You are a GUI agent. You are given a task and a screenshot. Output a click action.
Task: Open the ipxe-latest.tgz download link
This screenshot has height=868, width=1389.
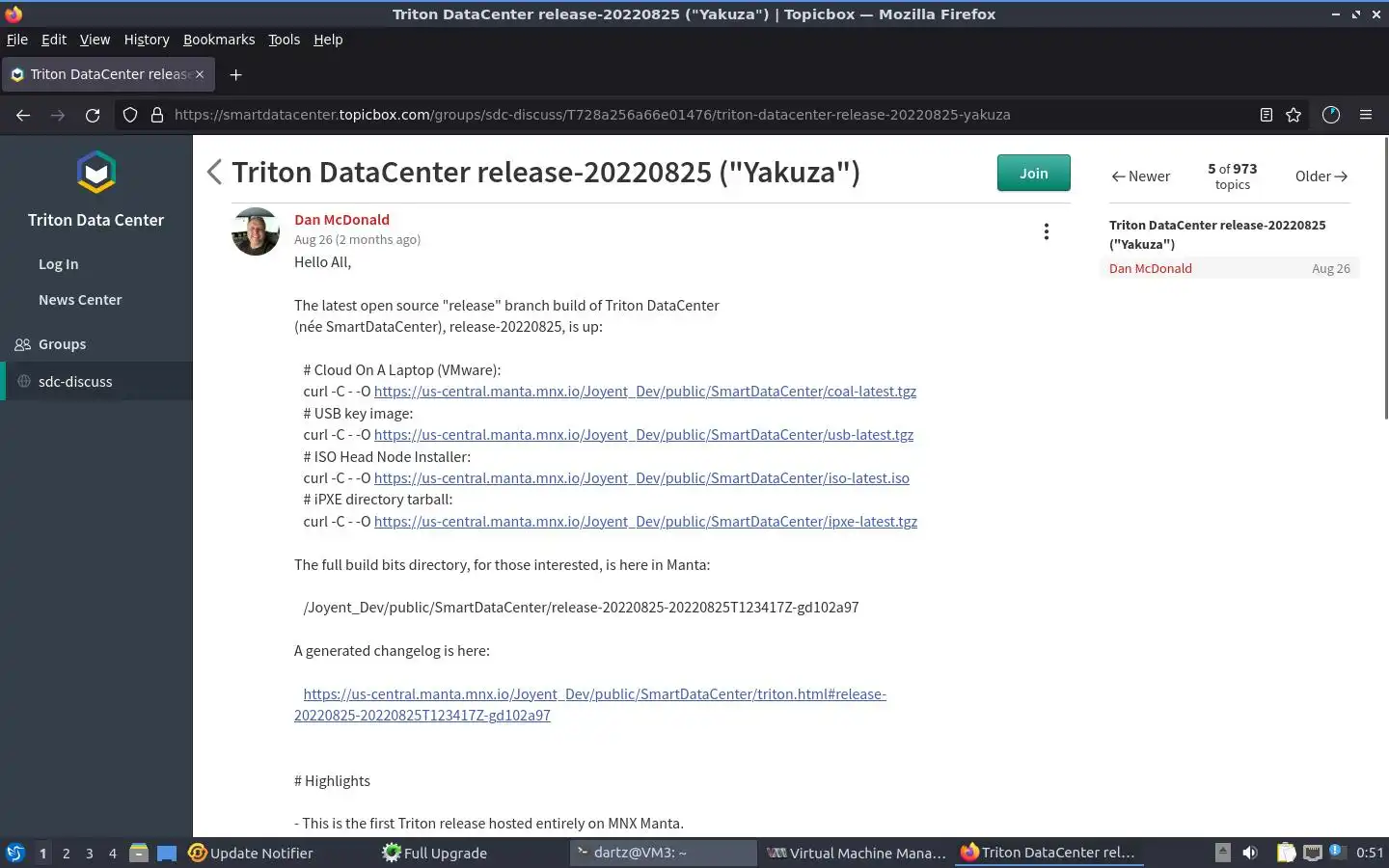645,522
